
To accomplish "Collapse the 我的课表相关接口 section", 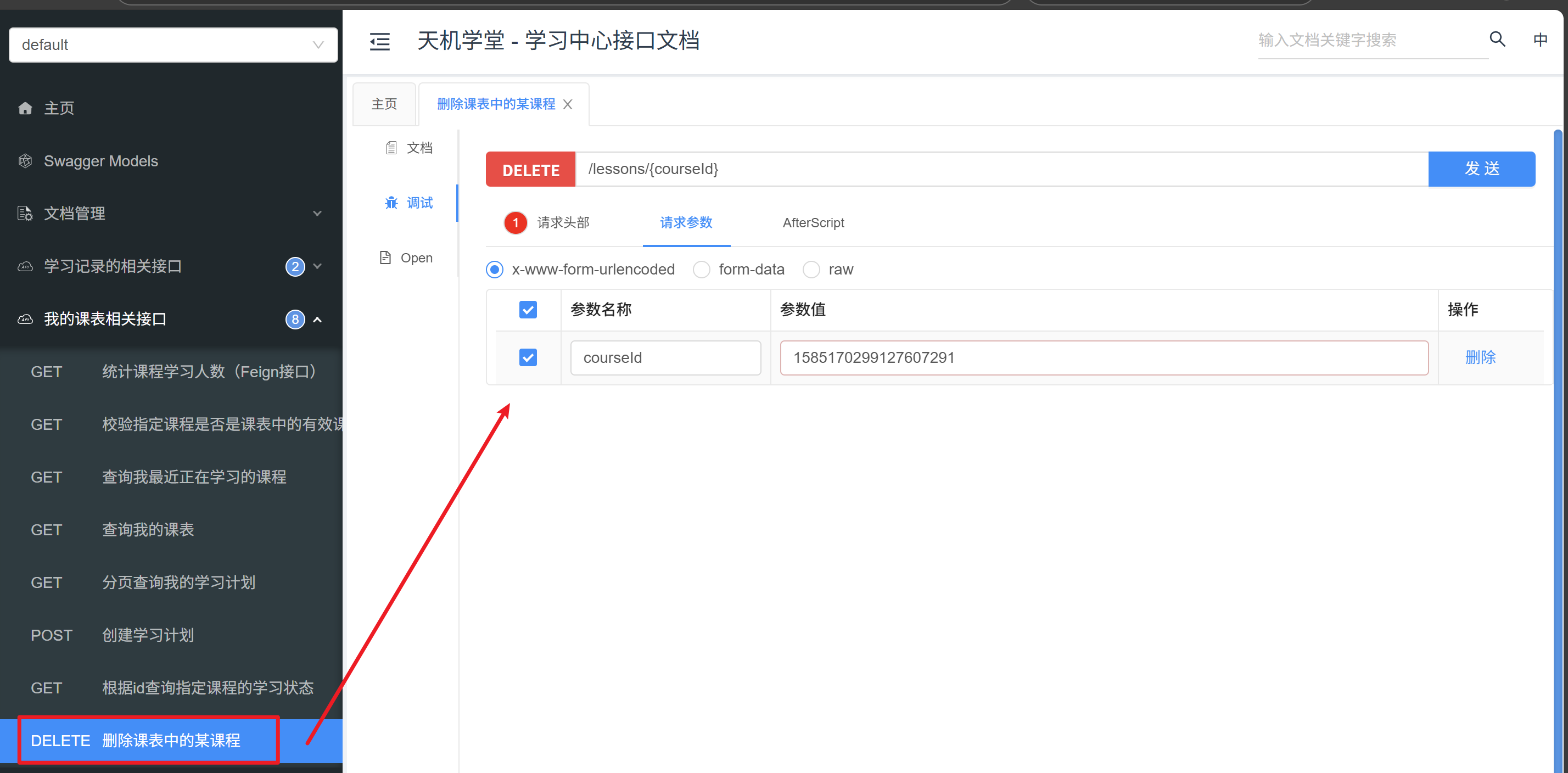I will (x=317, y=320).
